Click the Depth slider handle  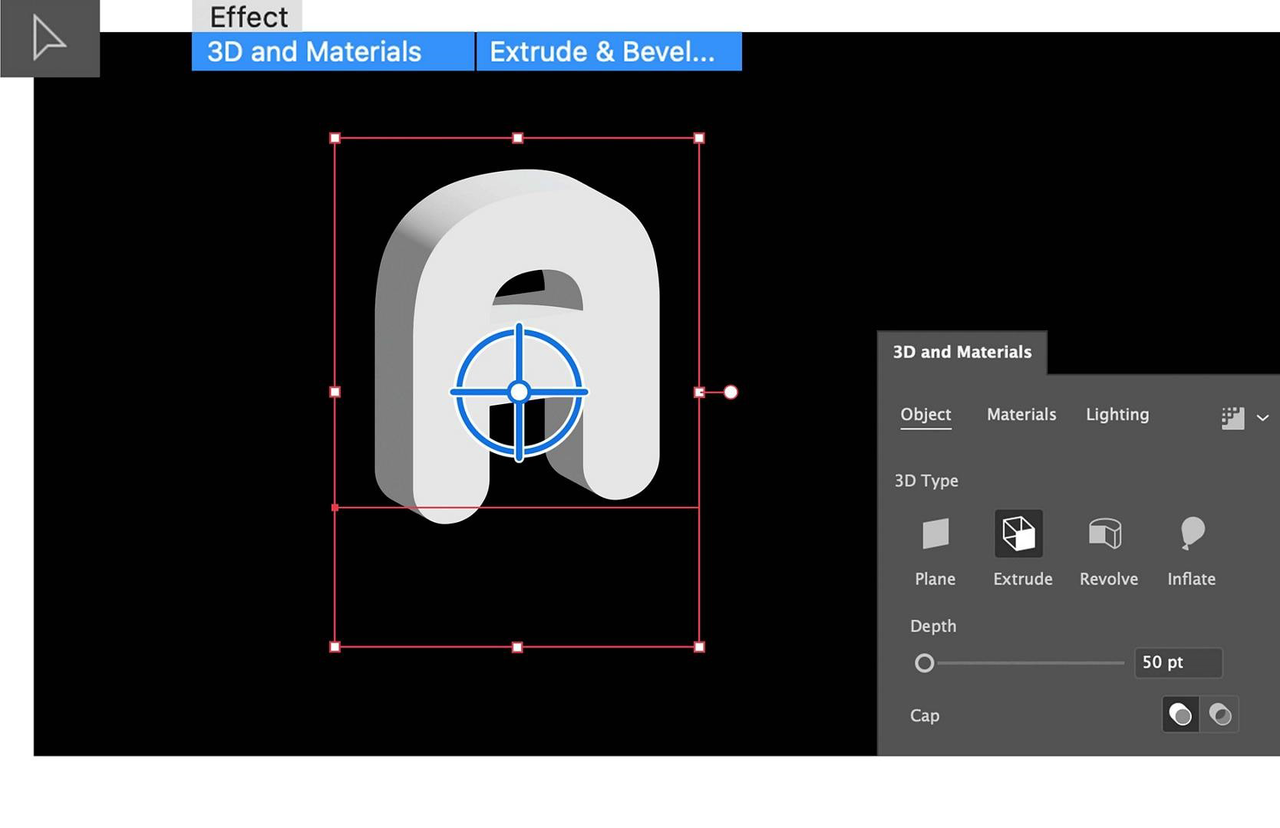pyautogui.click(x=924, y=663)
